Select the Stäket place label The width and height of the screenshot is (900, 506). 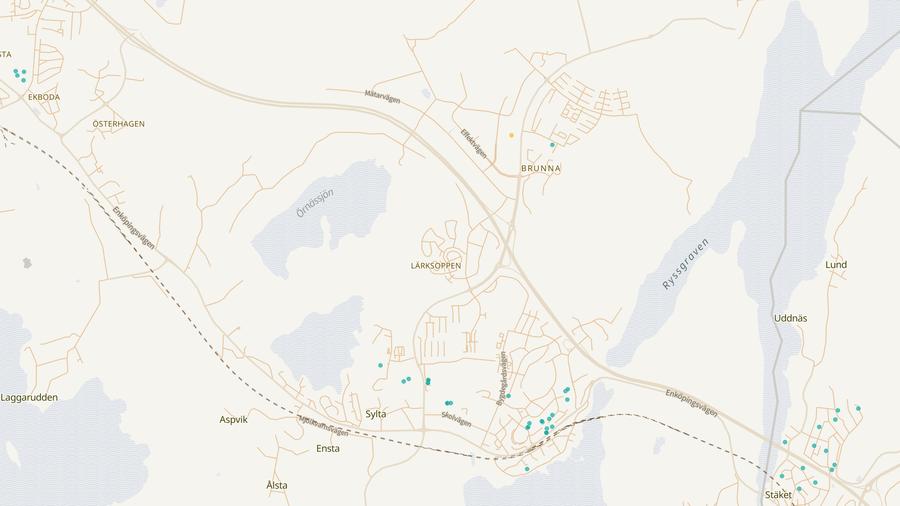(x=777, y=495)
